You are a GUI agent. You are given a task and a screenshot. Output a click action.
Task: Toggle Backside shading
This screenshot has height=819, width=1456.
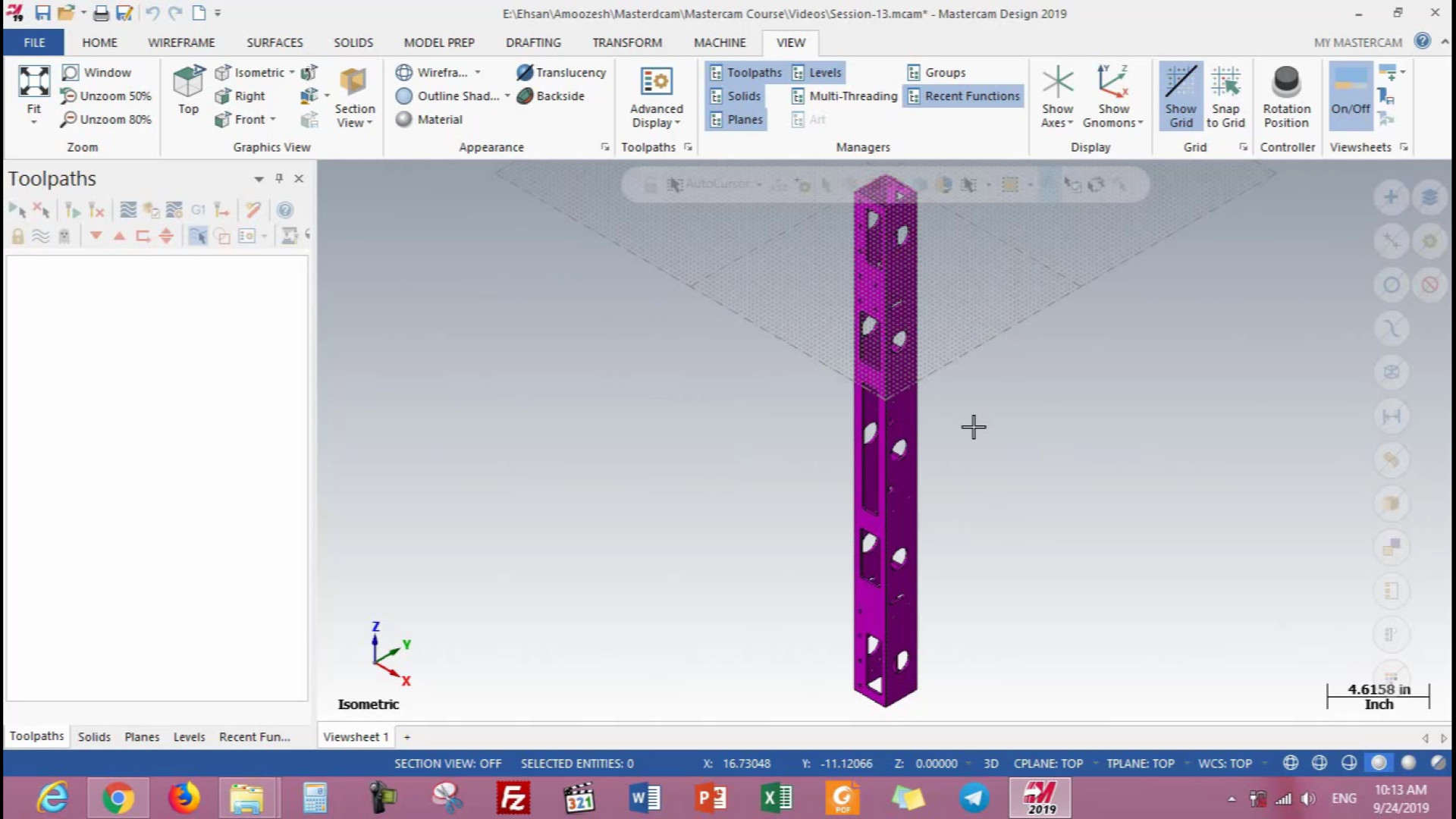pos(551,96)
